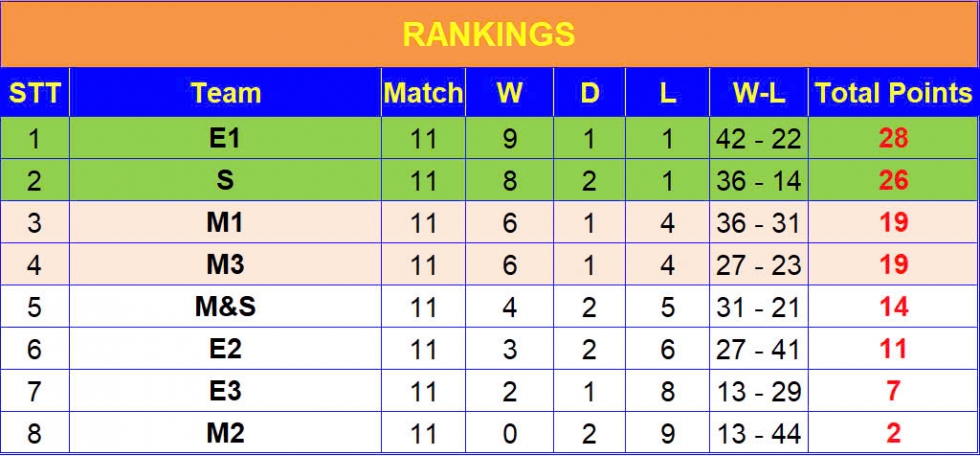Click team name M1
Image resolution: width=980 pixels, height=456 pixels.
coord(225,222)
